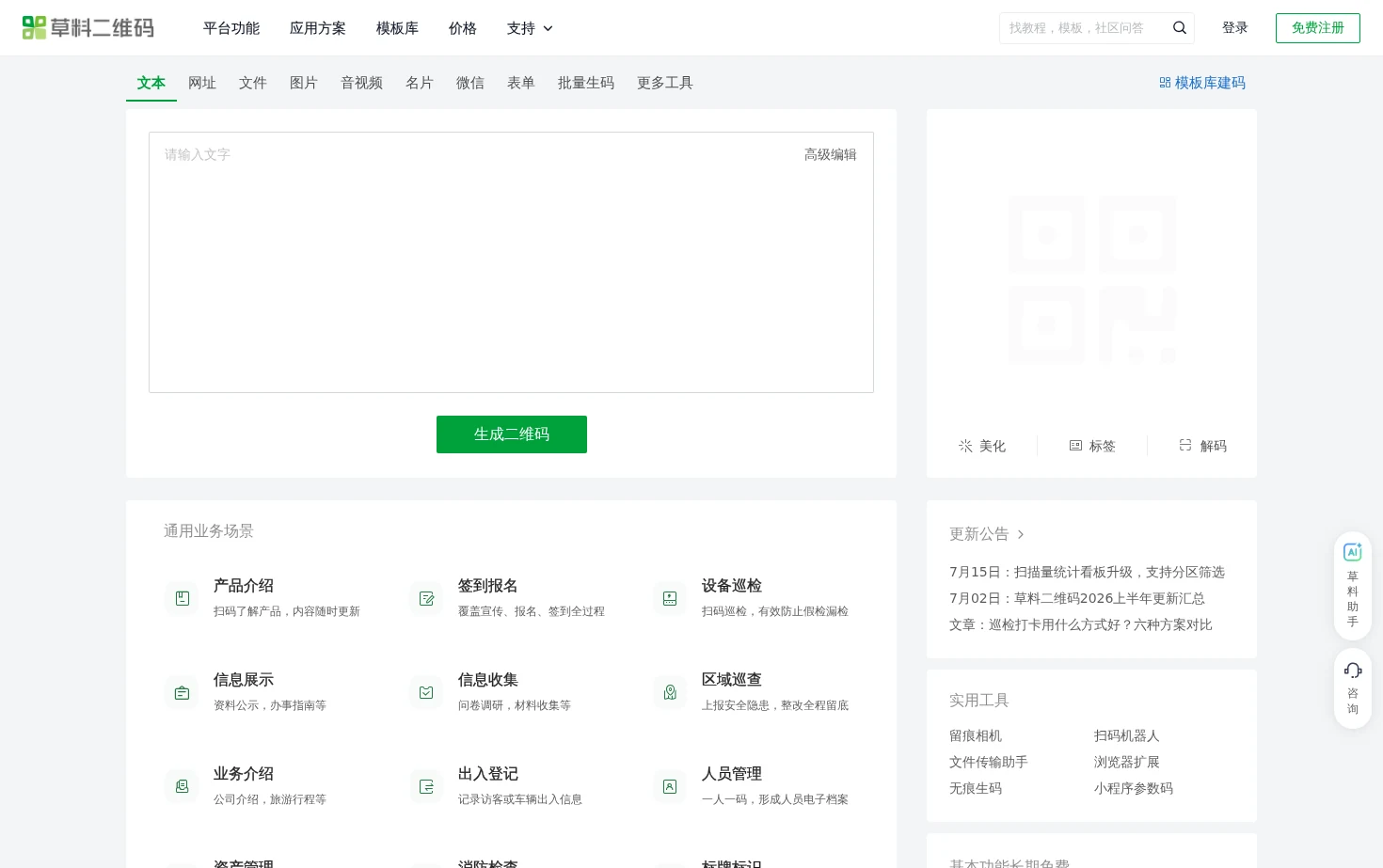Click the 产品介绍 title text
The width and height of the screenshot is (1383, 868).
click(x=244, y=586)
